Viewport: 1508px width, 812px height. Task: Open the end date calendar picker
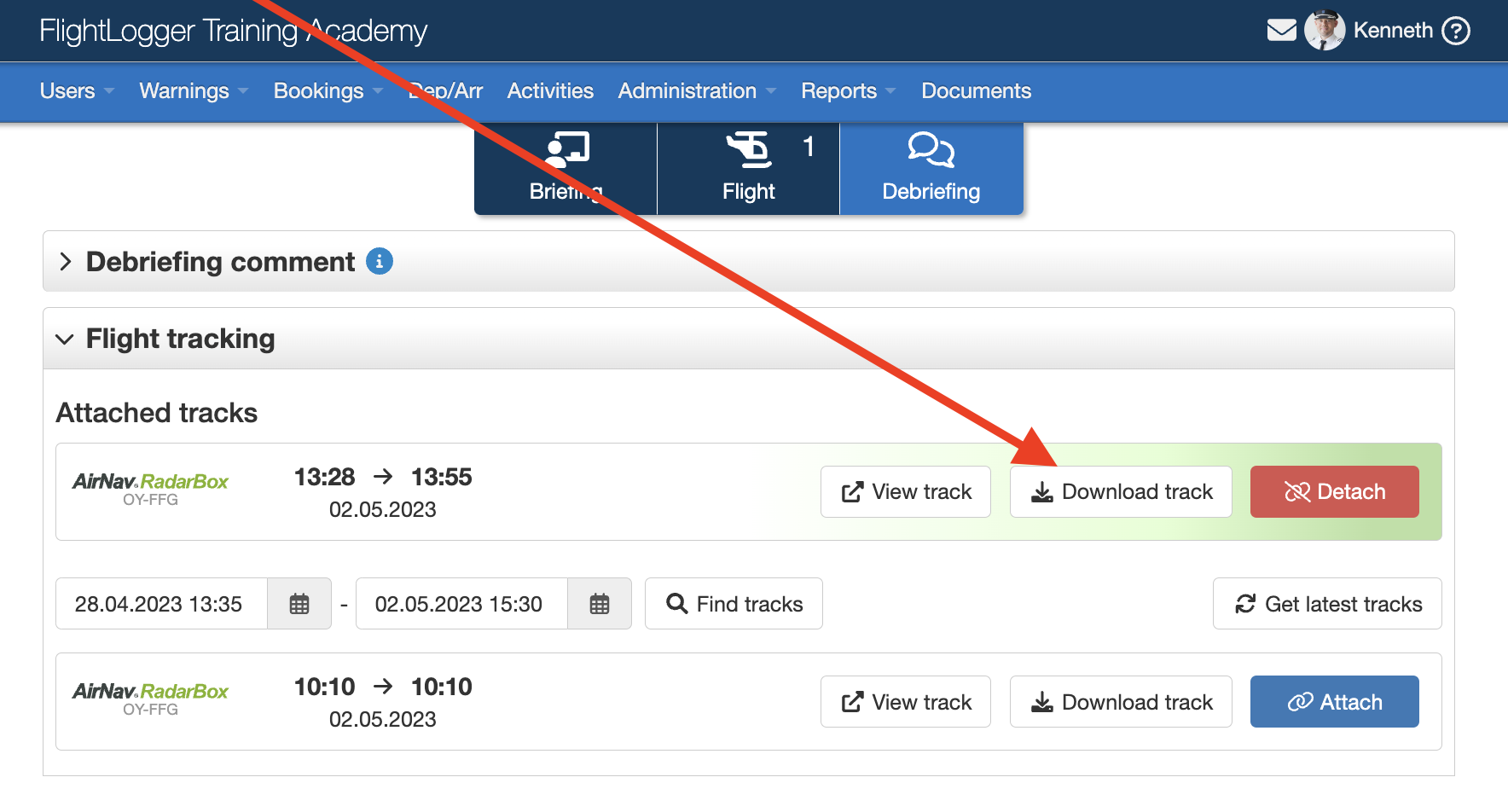click(600, 604)
